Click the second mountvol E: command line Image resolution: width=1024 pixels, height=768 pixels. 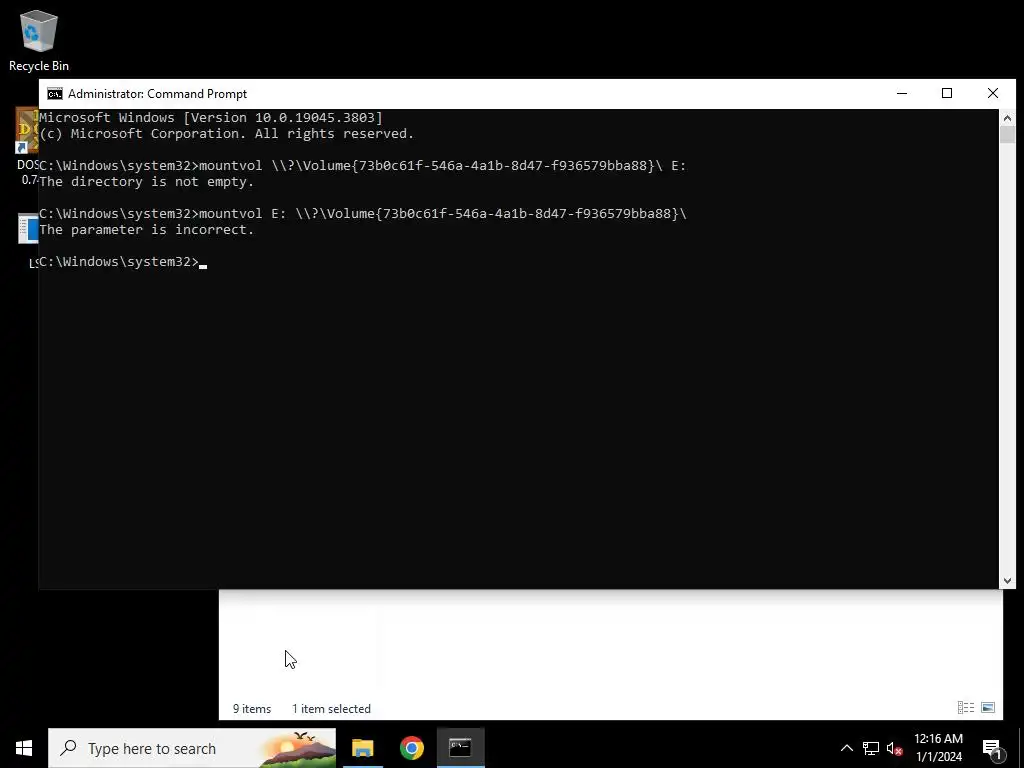point(362,214)
